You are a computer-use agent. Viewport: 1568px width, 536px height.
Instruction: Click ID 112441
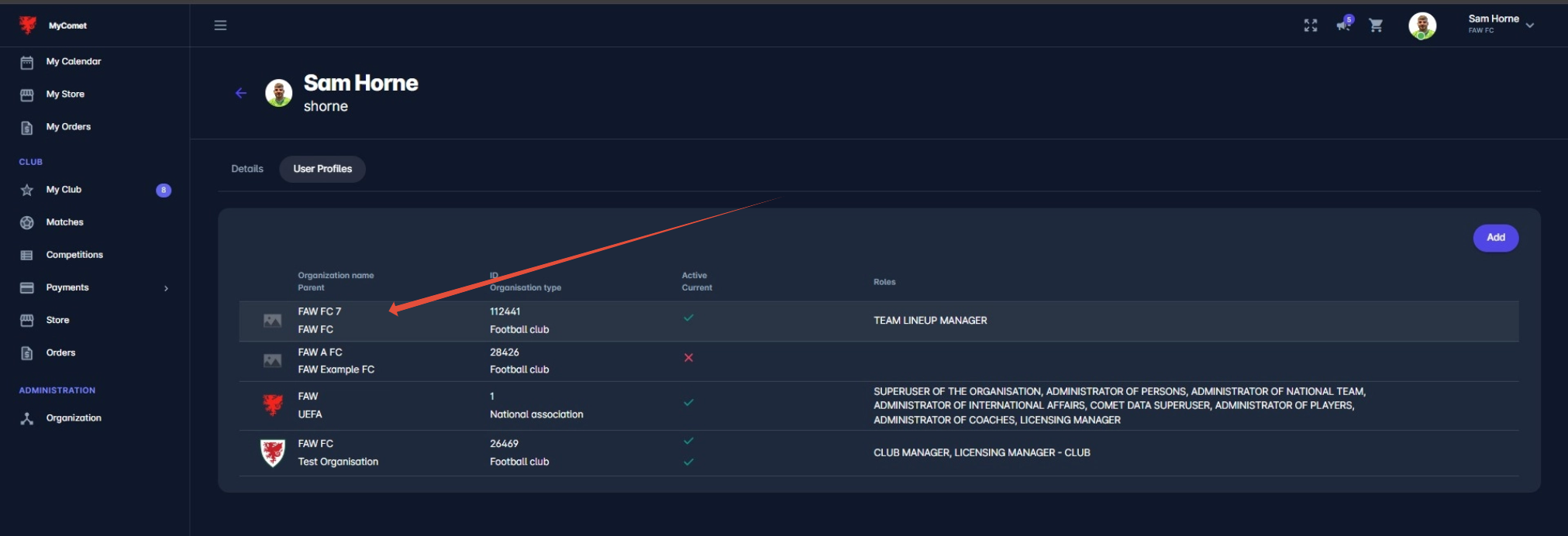505,311
